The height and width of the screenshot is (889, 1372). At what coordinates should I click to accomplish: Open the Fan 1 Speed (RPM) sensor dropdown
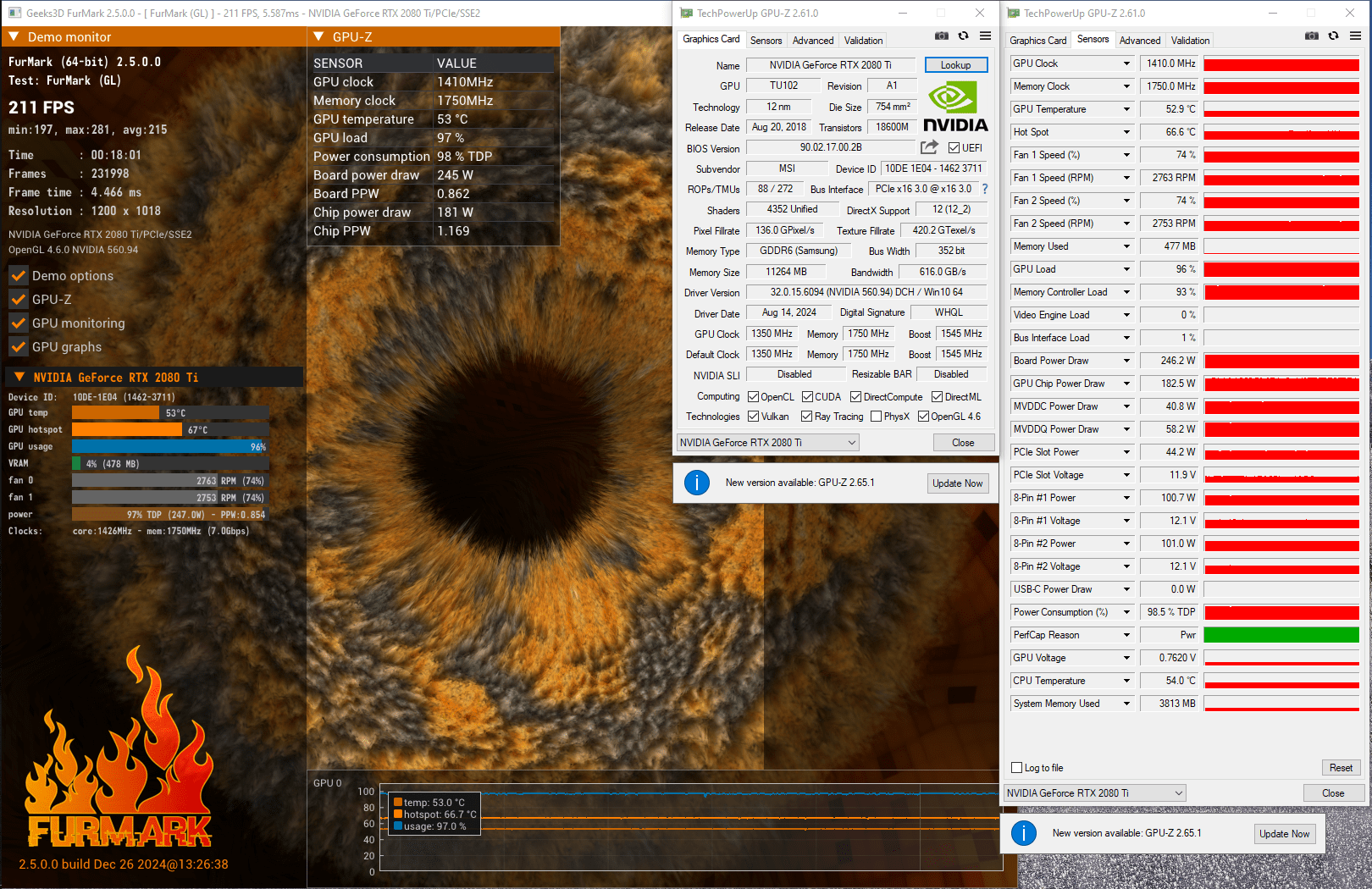(x=1126, y=178)
